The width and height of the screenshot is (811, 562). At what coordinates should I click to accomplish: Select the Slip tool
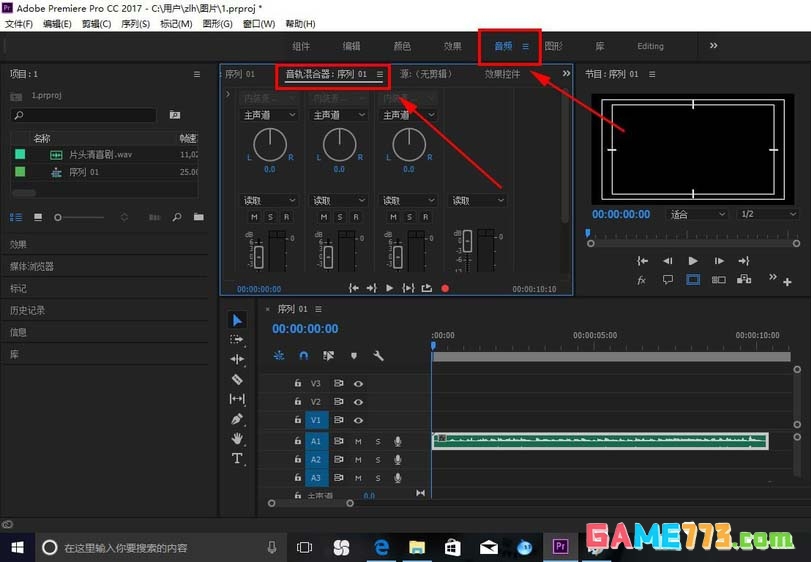(237, 399)
